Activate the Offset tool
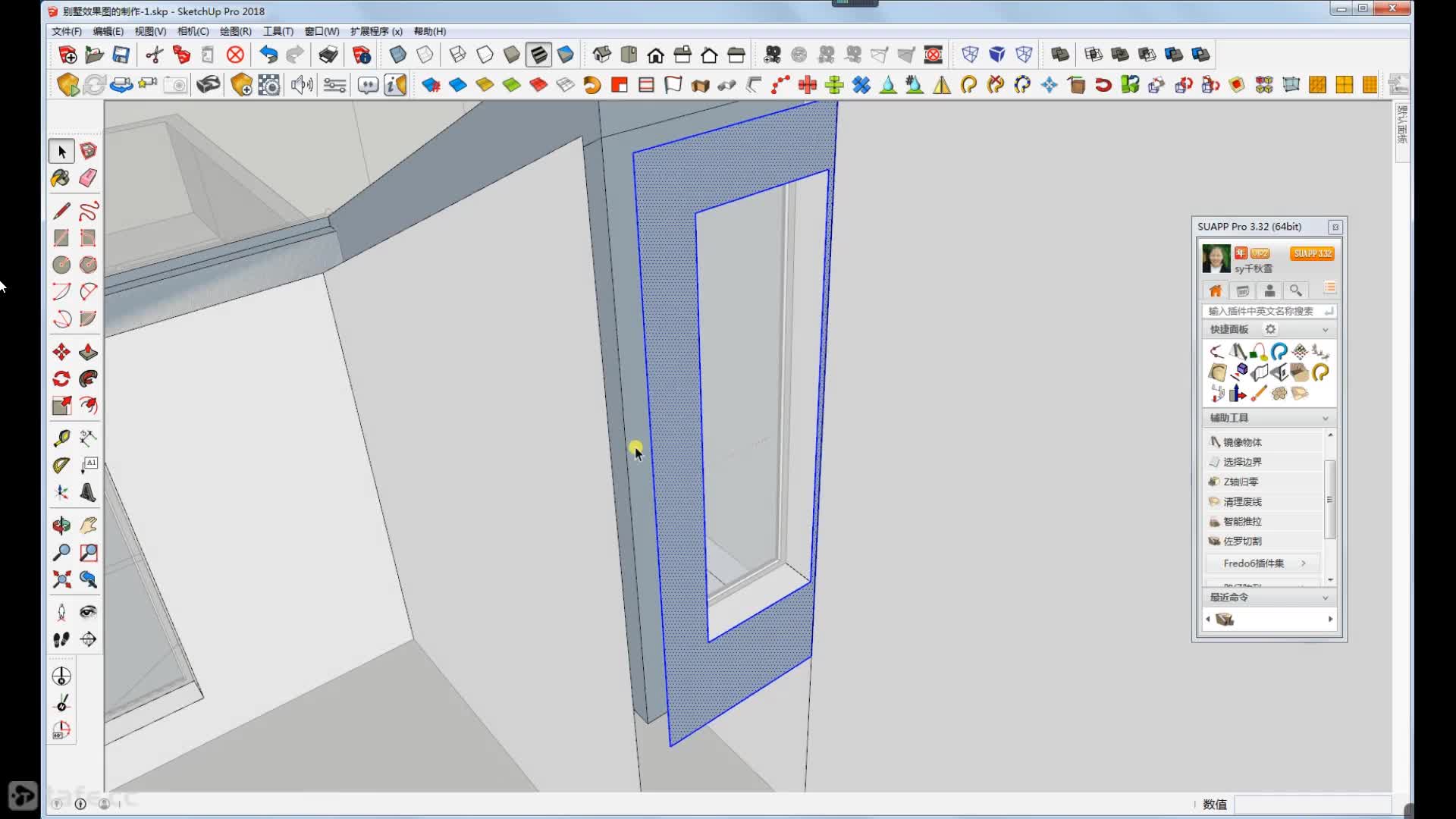This screenshot has height=819, width=1456. pyautogui.click(x=88, y=406)
